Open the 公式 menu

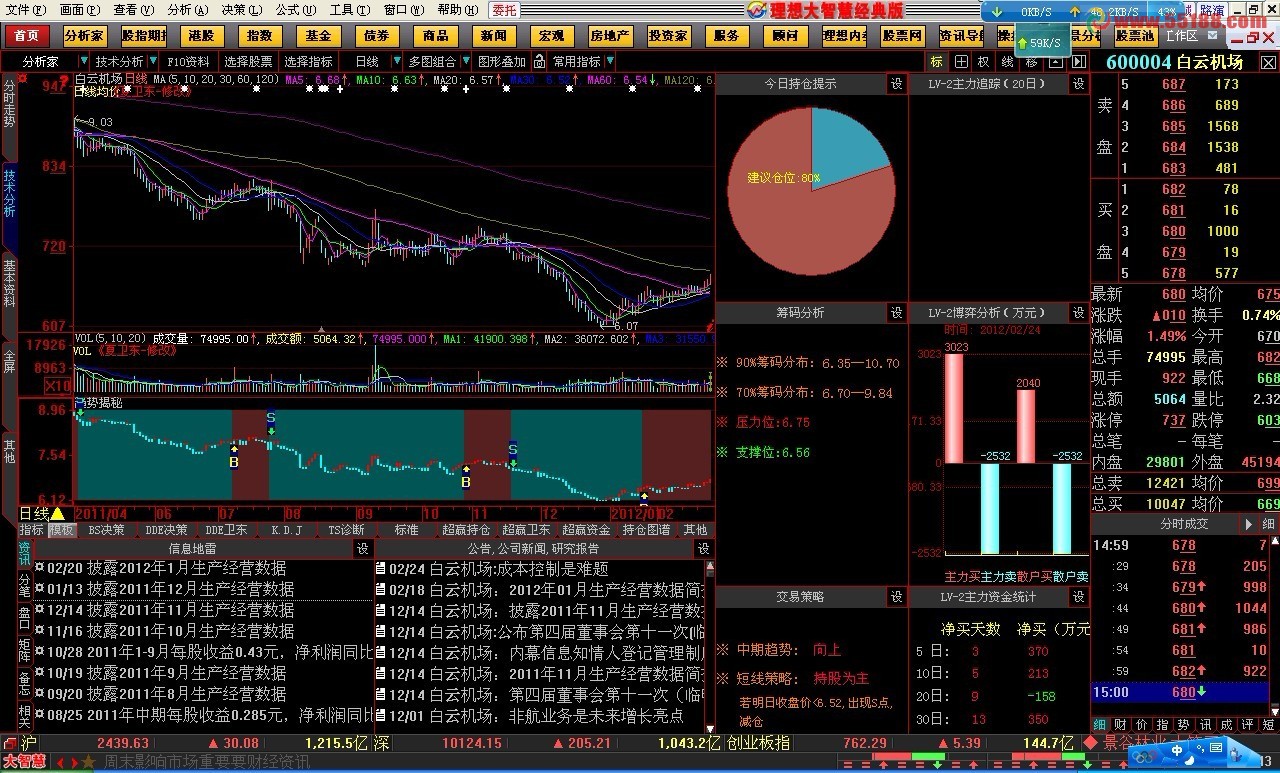coord(295,10)
